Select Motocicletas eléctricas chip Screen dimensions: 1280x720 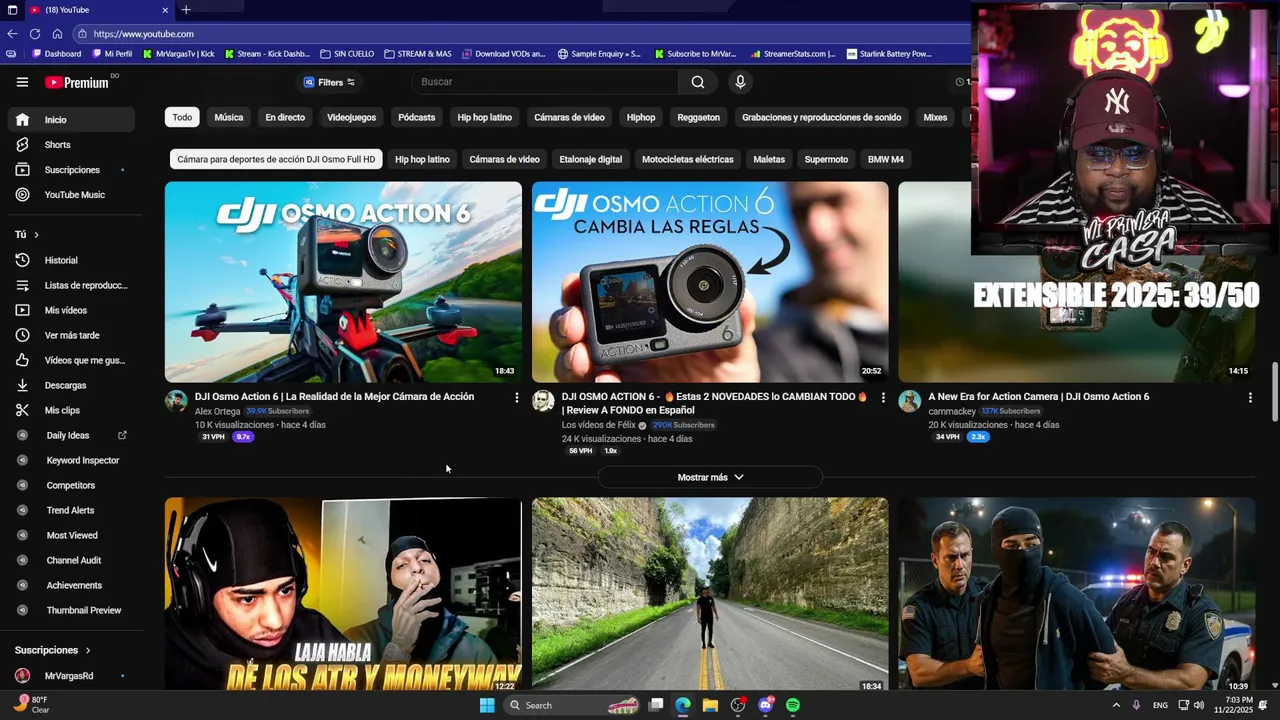click(687, 159)
